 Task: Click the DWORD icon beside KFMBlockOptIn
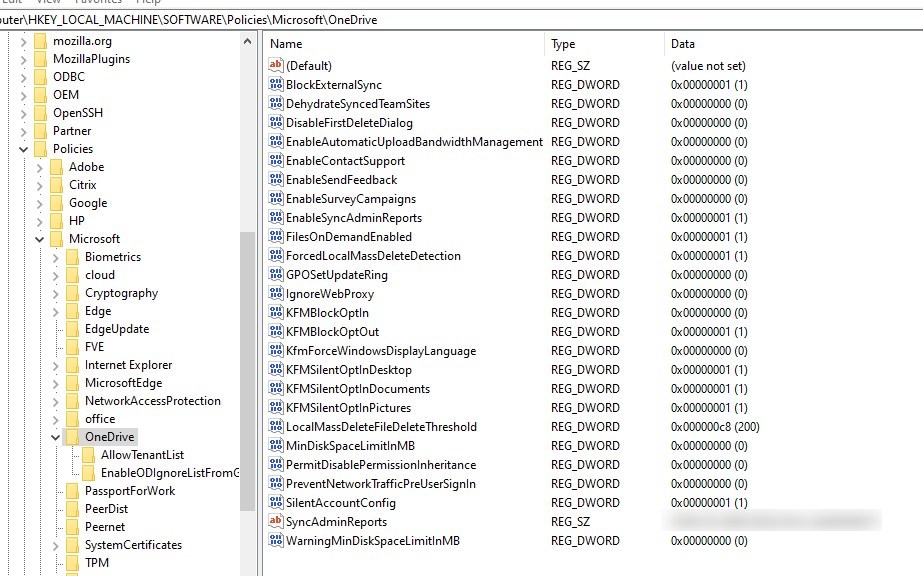click(277, 313)
